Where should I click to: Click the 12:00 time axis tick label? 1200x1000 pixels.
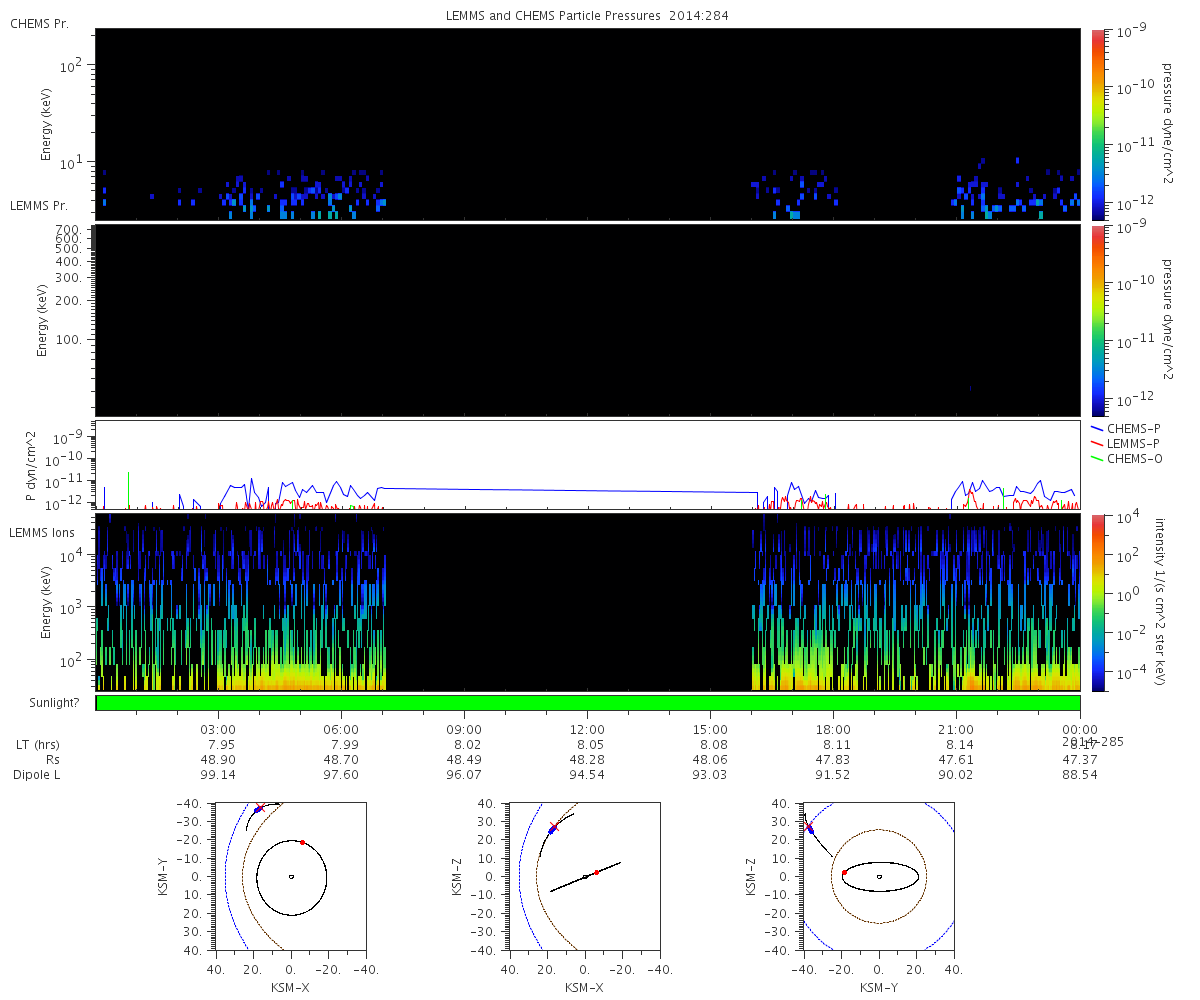click(x=587, y=729)
